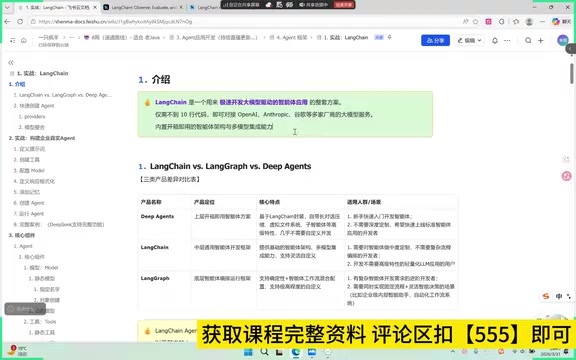
Task: Open the user avatar in Feishu header
Action: pyautogui.click(x=562, y=40)
